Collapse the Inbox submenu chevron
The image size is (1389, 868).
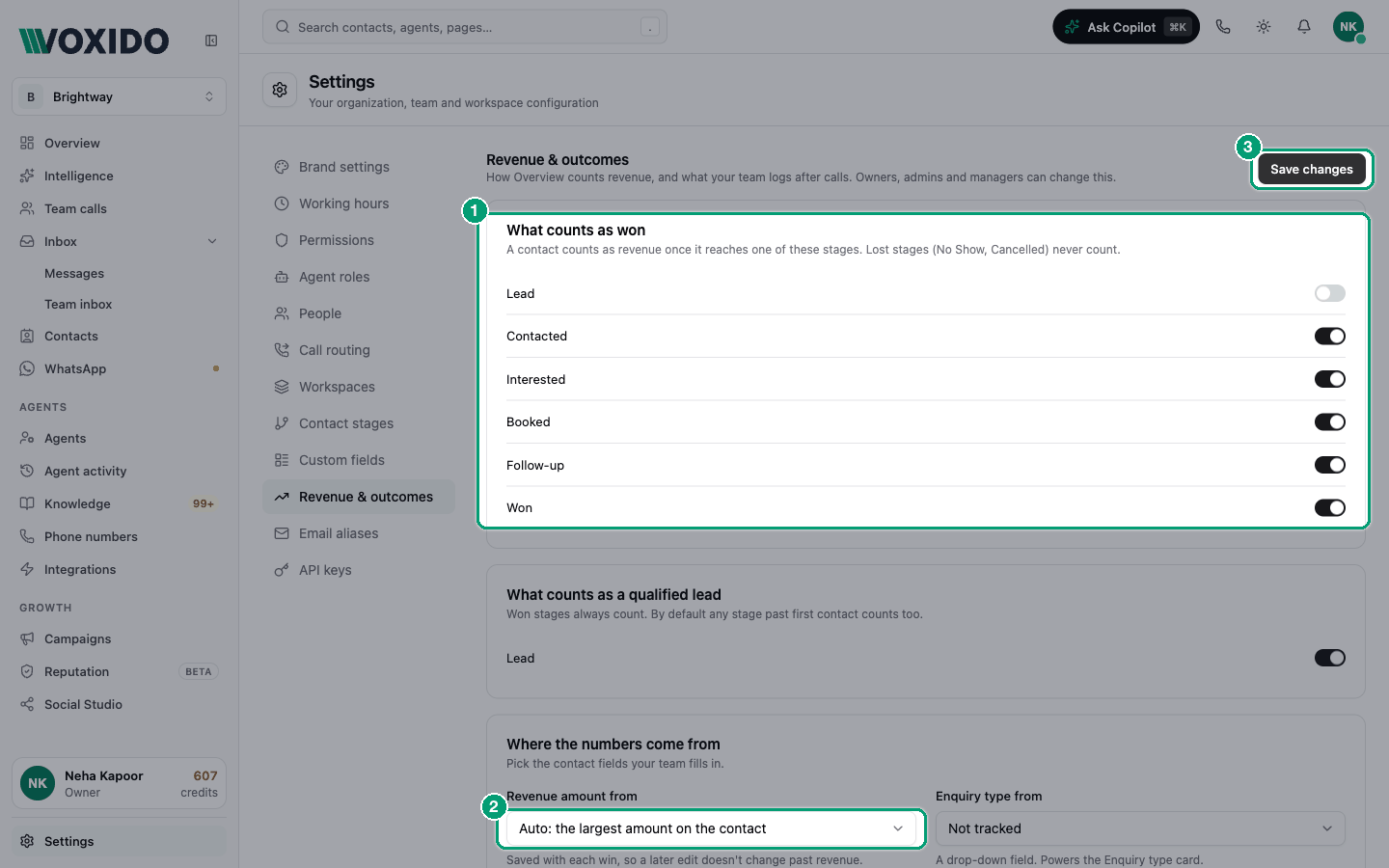212,241
